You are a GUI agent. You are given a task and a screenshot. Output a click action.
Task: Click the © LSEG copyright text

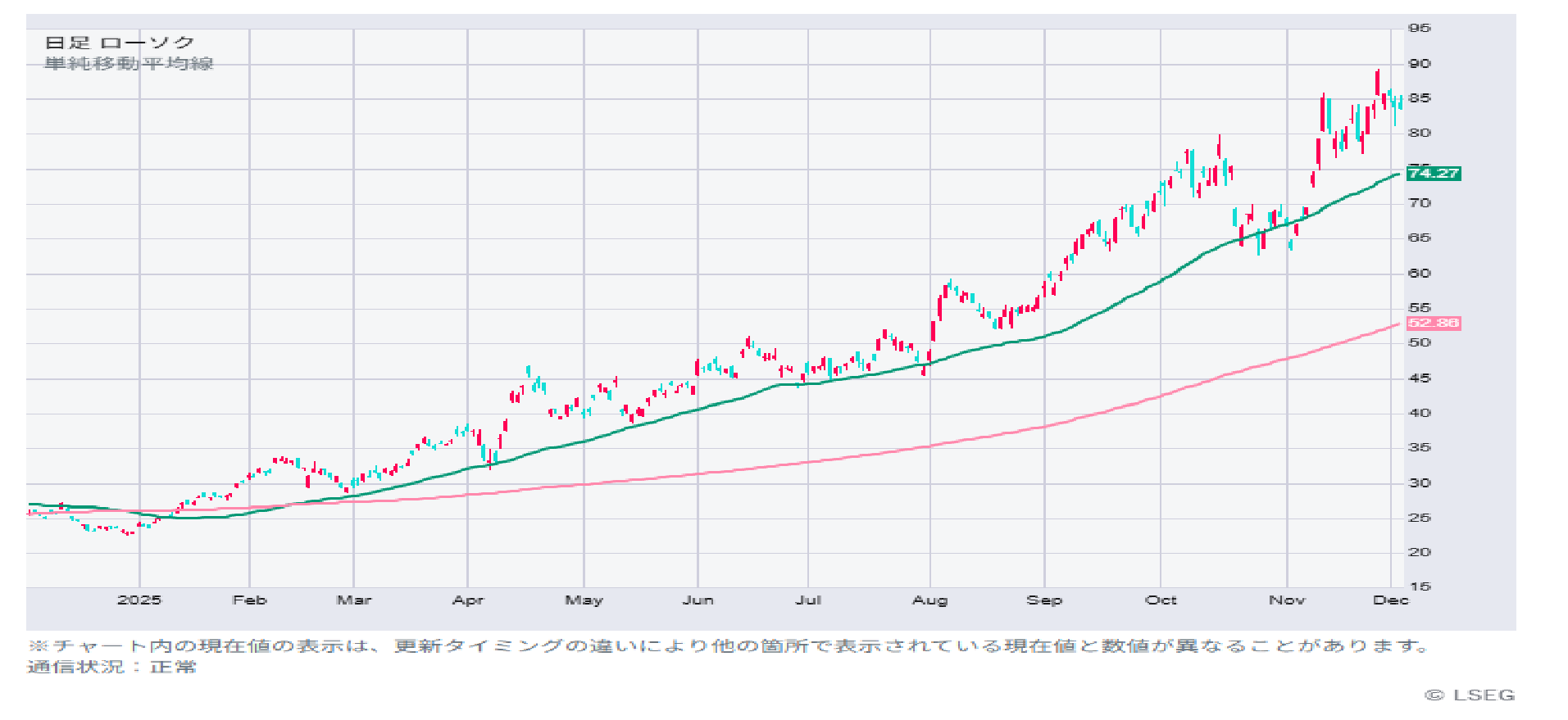(x=1470, y=695)
